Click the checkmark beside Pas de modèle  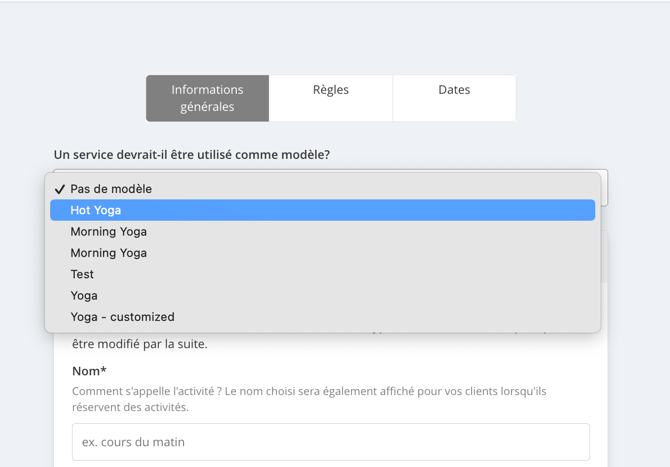60,189
